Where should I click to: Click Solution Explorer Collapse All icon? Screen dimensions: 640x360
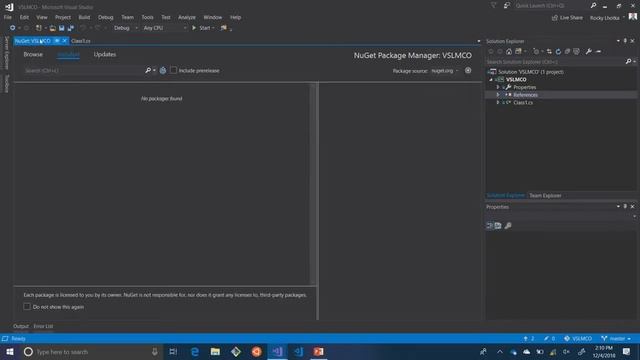click(567, 51)
